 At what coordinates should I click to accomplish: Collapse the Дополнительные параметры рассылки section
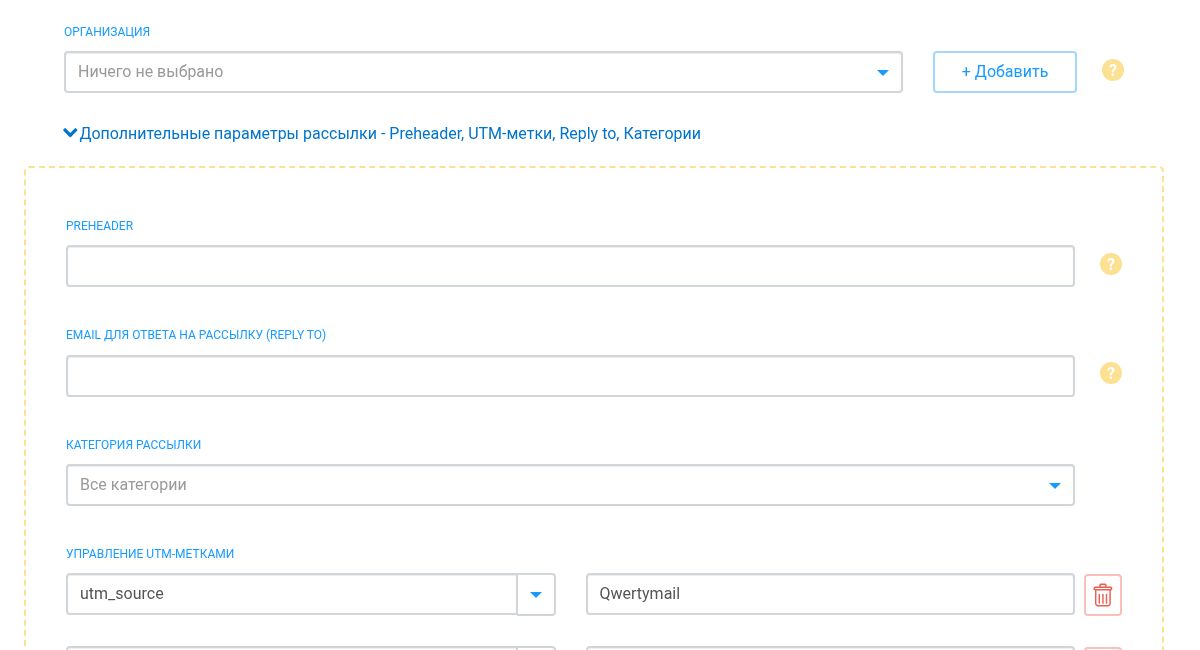[382, 133]
